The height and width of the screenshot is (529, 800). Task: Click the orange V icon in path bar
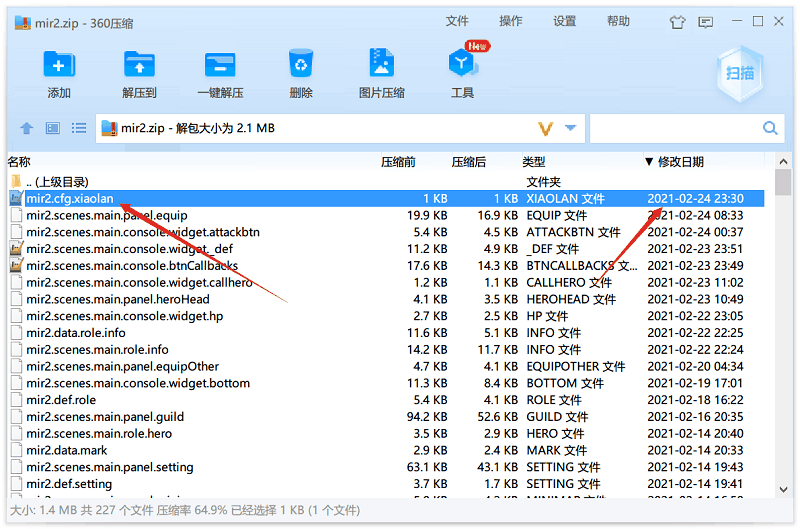(545, 129)
